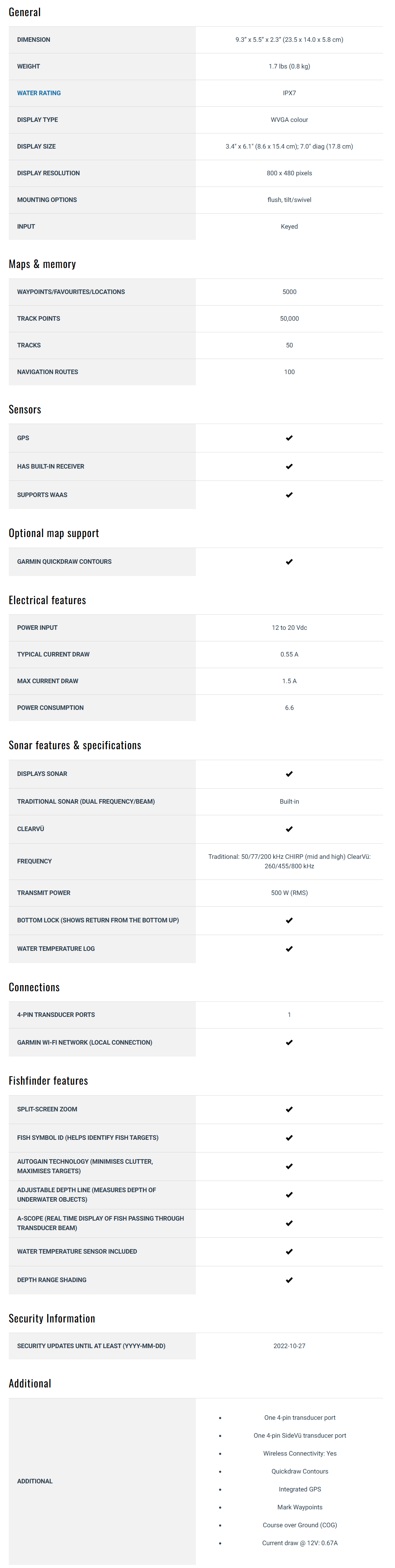The height and width of the screenshot is (1568, 395).
Task: Click the Sonar features & specifications heading
Action: (x=75, y=745)
